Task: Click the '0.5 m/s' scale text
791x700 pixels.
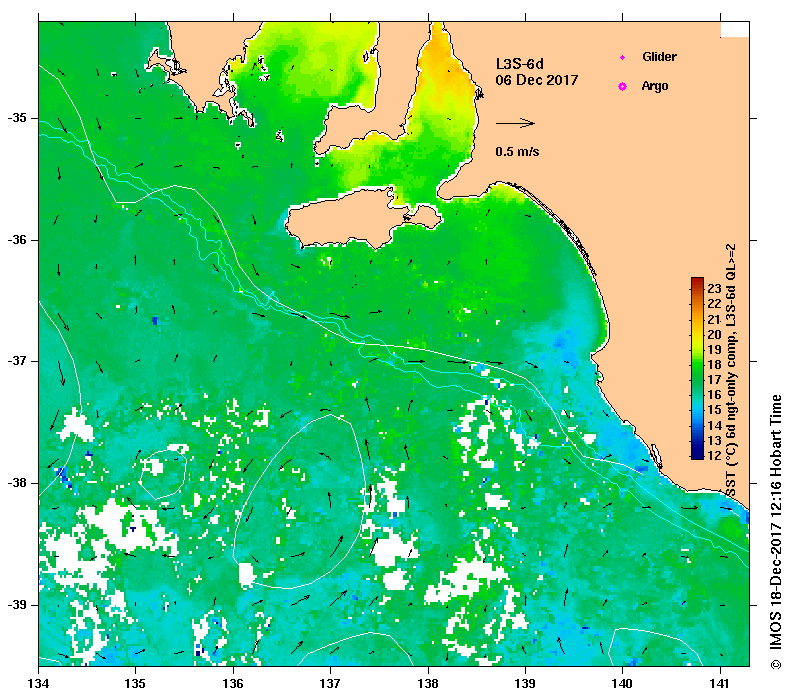Action: coord(517,151)
